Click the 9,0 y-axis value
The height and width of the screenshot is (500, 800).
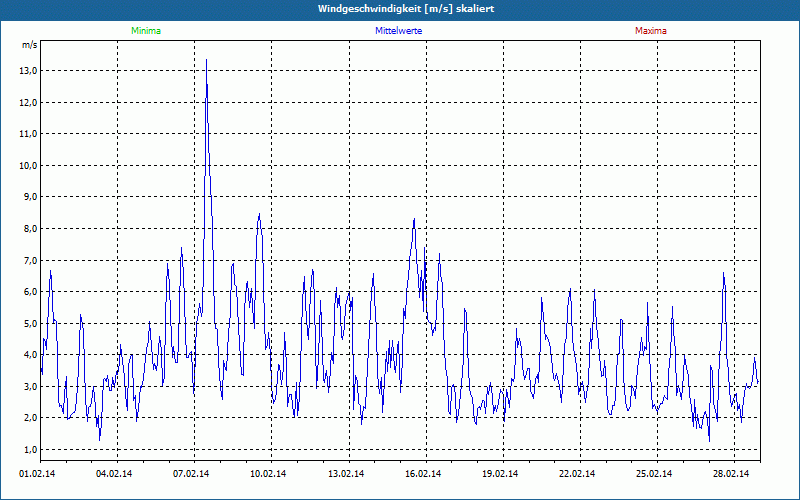point(30,197)
